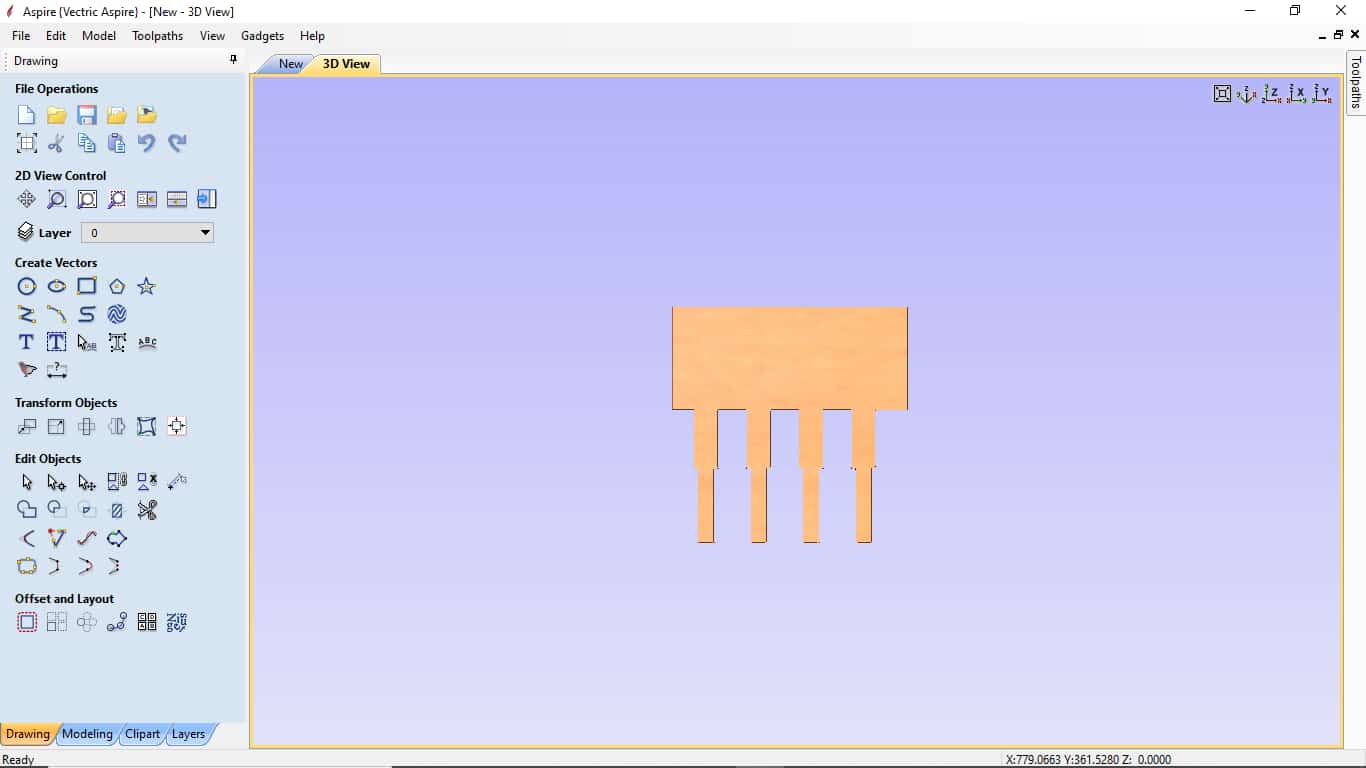View down the Z axis icon

[x=1272, y=94]
